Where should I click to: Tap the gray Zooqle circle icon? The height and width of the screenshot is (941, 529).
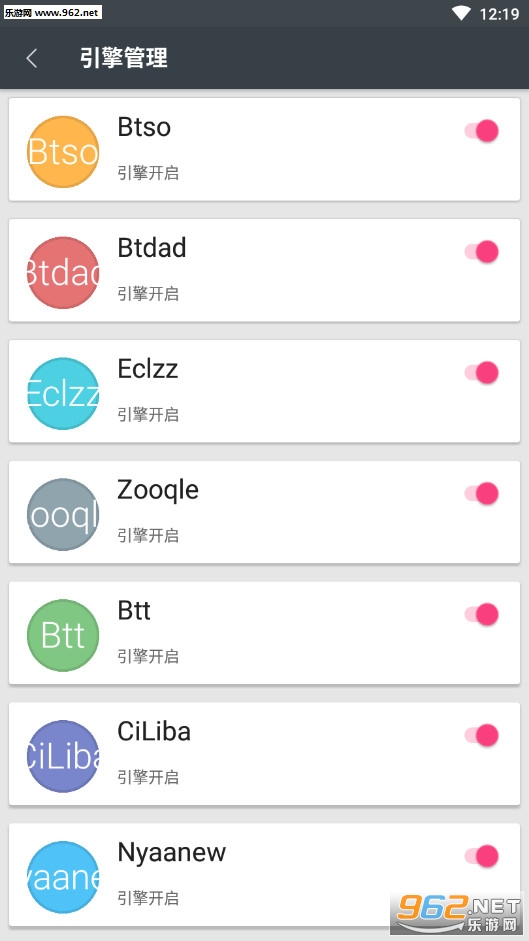63,514
